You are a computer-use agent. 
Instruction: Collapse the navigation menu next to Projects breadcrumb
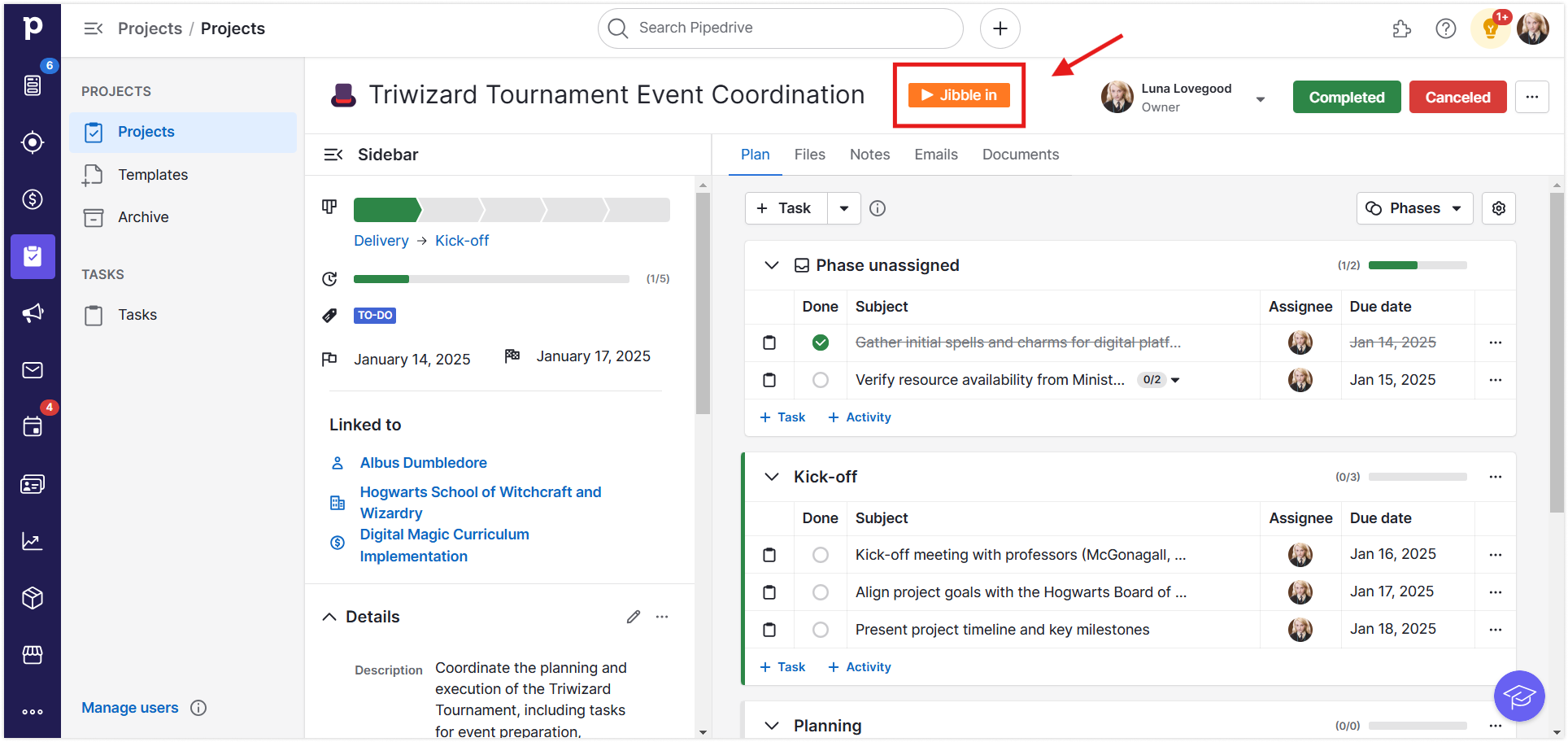[x=94, y=28]
